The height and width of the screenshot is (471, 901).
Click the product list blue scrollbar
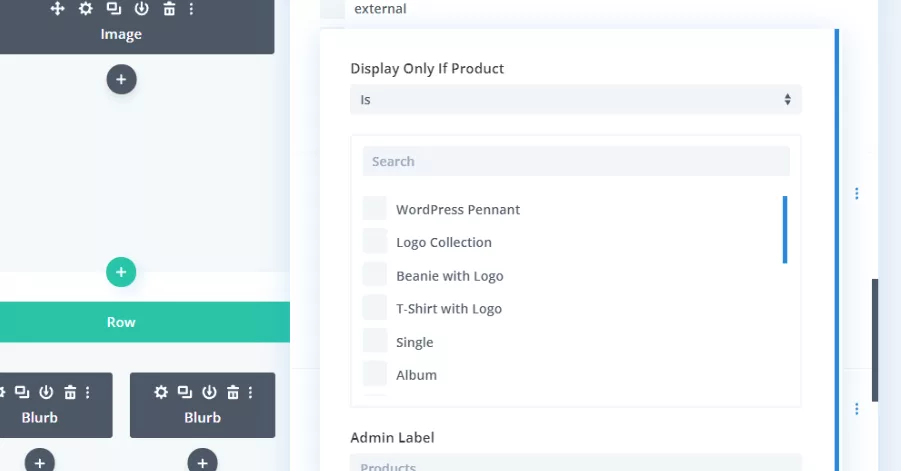[785, 230]
